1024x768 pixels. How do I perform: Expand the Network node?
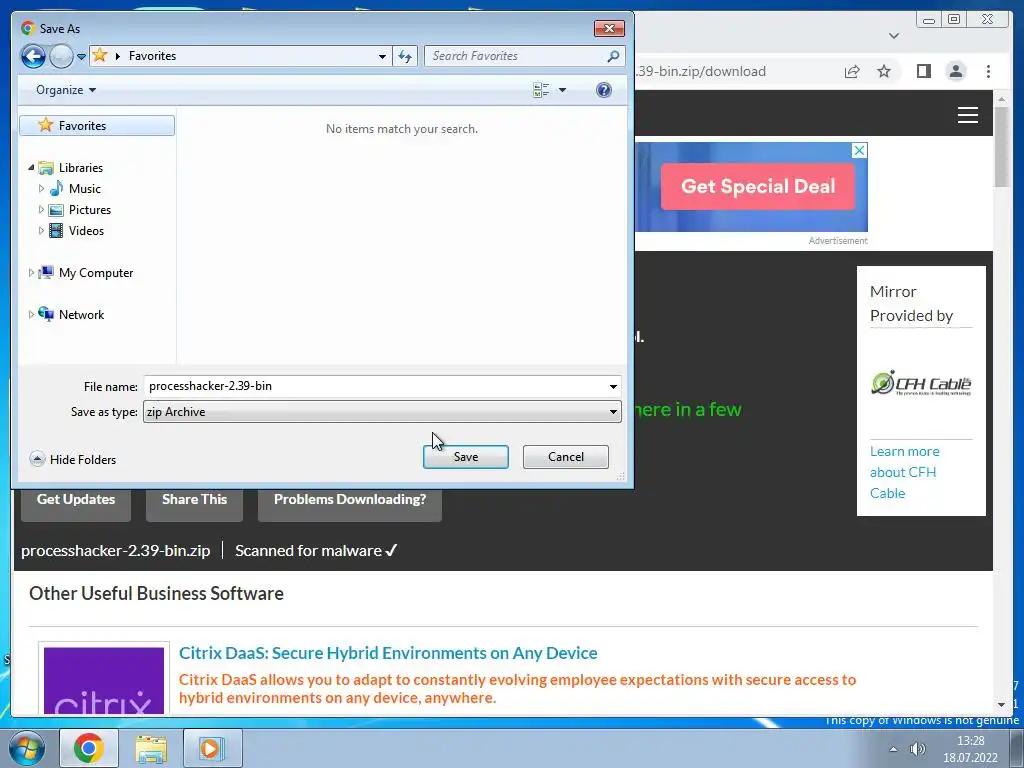pos(31,315)
